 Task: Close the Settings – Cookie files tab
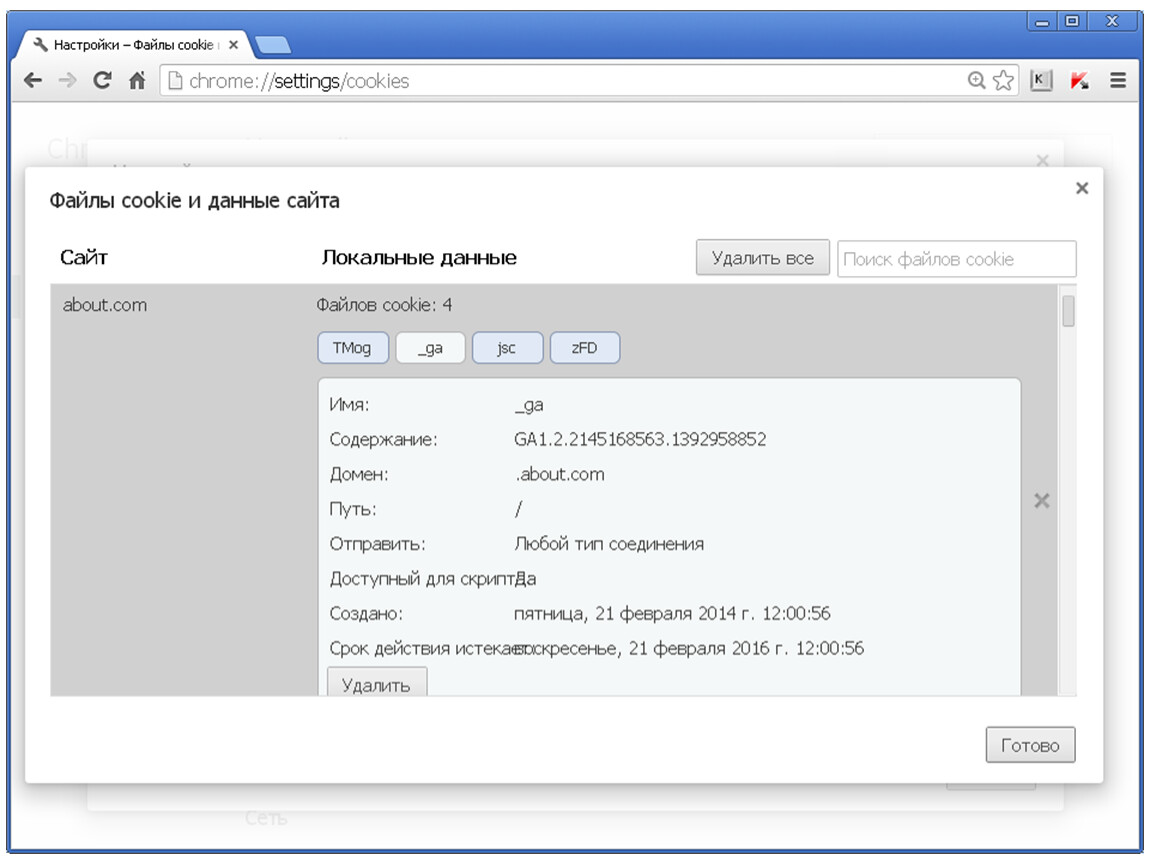click(x=233, y=45)
